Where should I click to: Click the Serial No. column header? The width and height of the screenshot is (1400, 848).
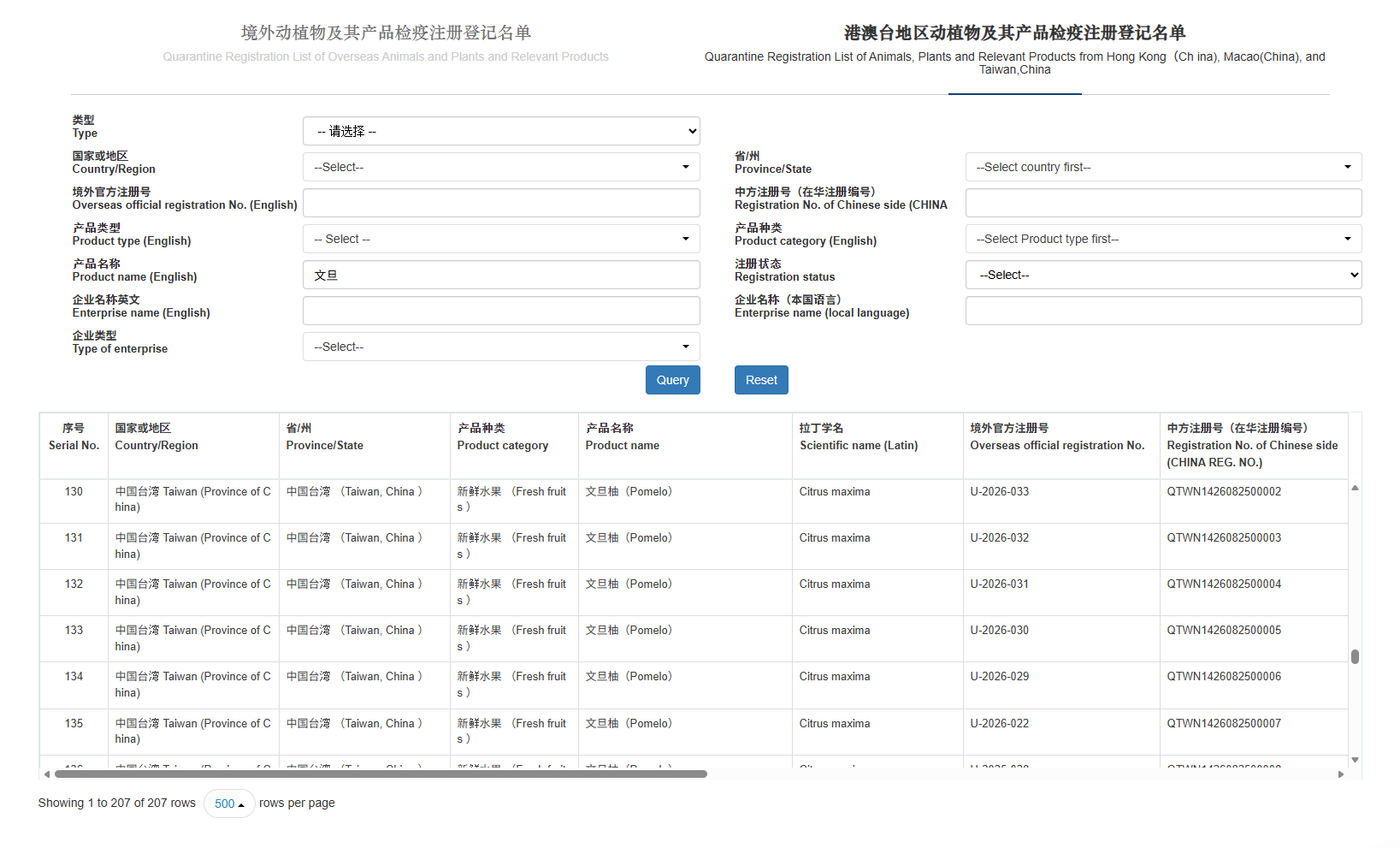[x=74, y=446]
